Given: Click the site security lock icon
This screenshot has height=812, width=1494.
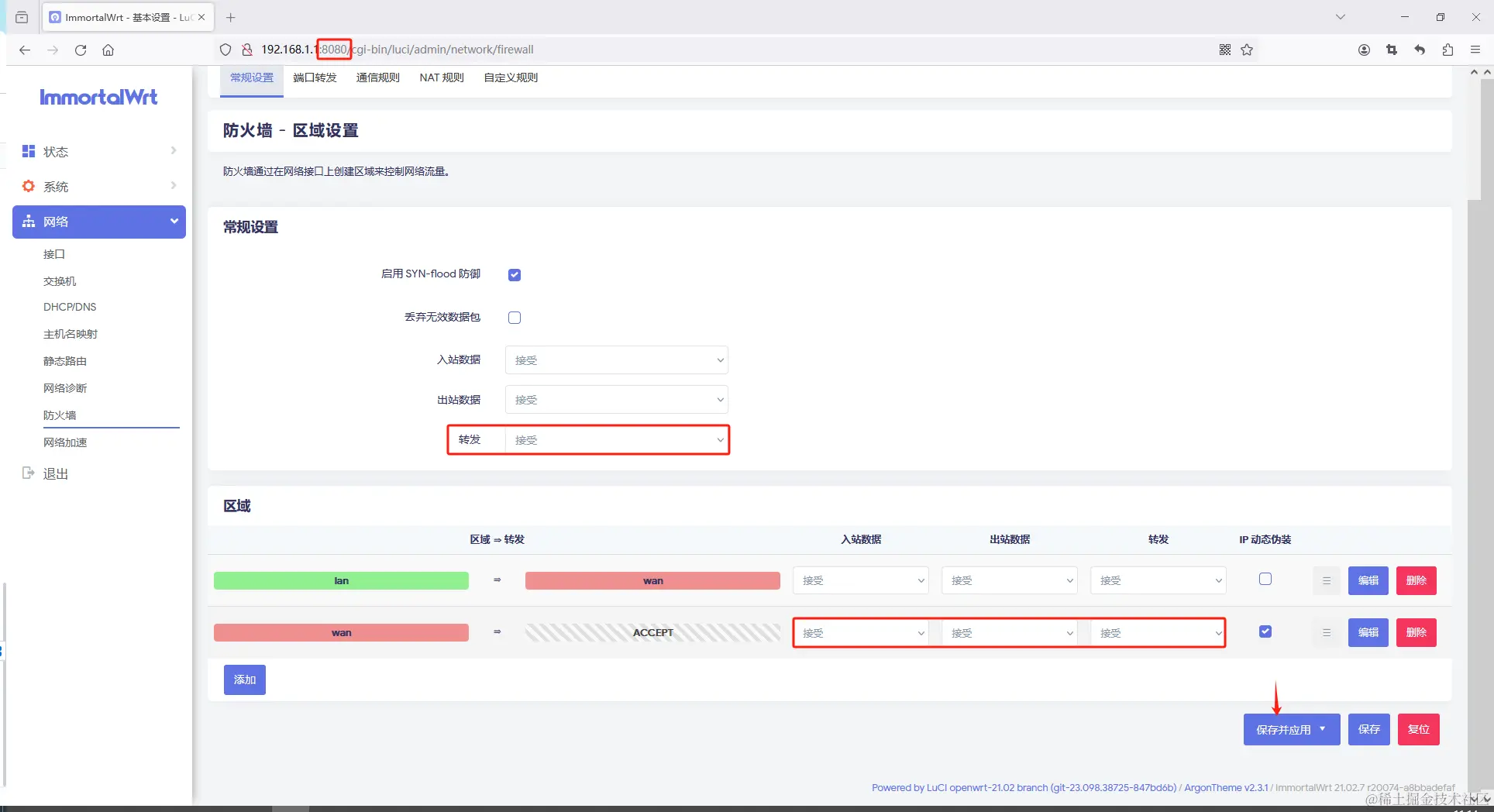Looking at the screenshot, I should pos(247,50).
